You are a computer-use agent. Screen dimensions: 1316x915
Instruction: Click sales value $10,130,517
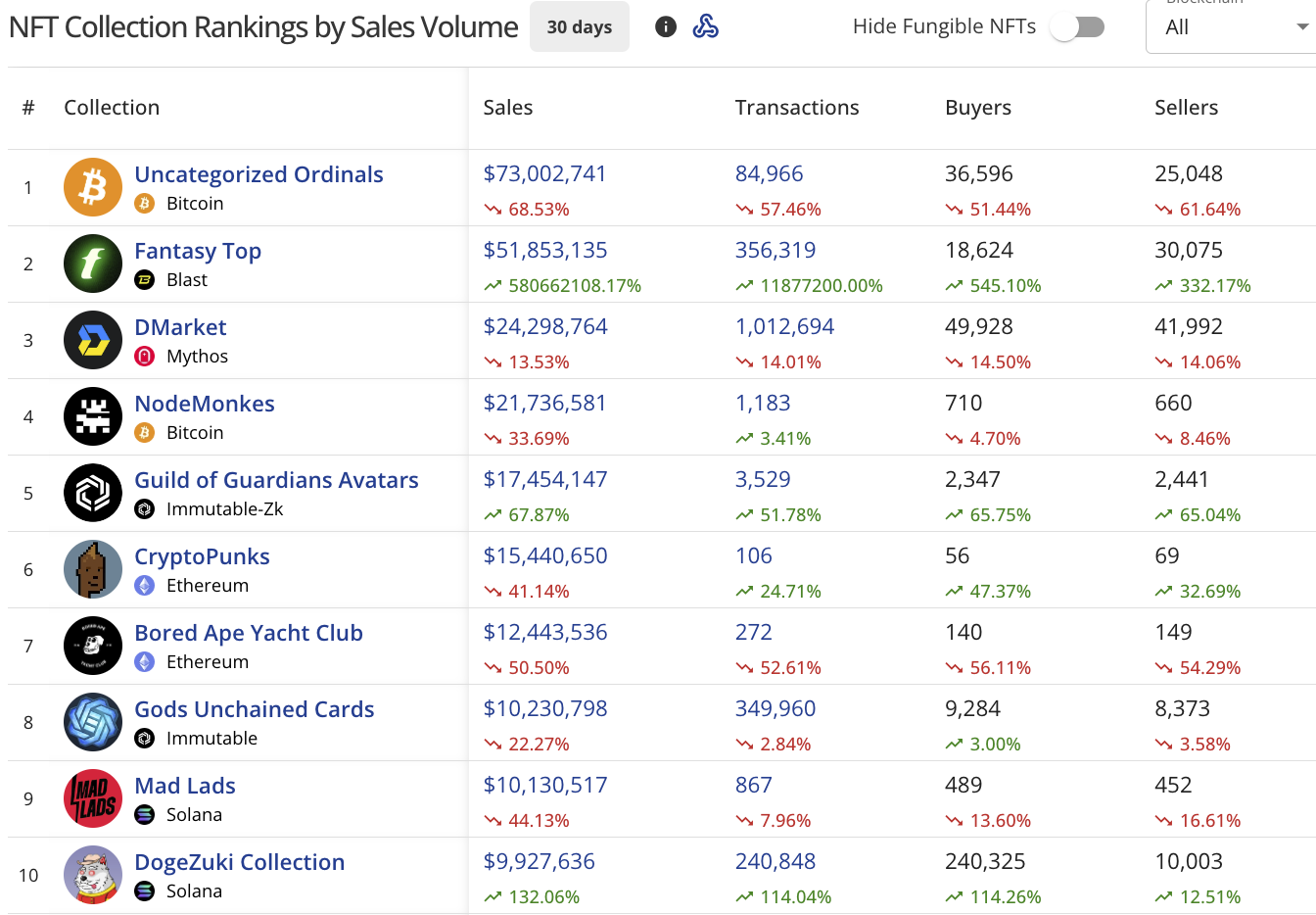click(545, 785)
